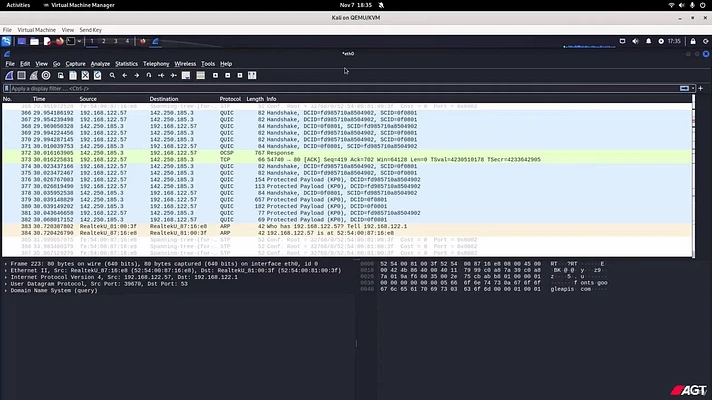Open the display filter bookmark menu

coord(6,89)
